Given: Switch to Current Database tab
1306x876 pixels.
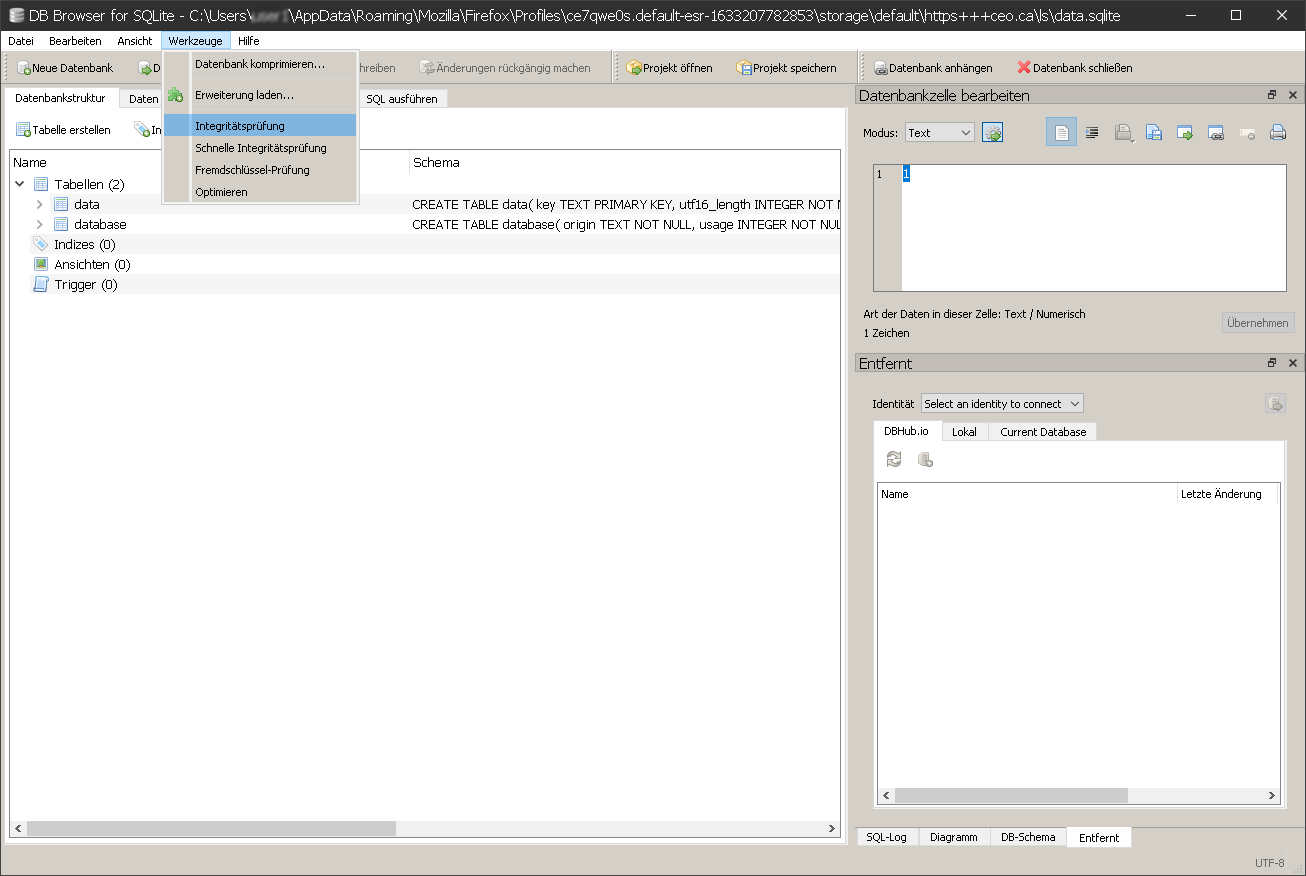Looking at the screenshot, I should [1043, 432].
